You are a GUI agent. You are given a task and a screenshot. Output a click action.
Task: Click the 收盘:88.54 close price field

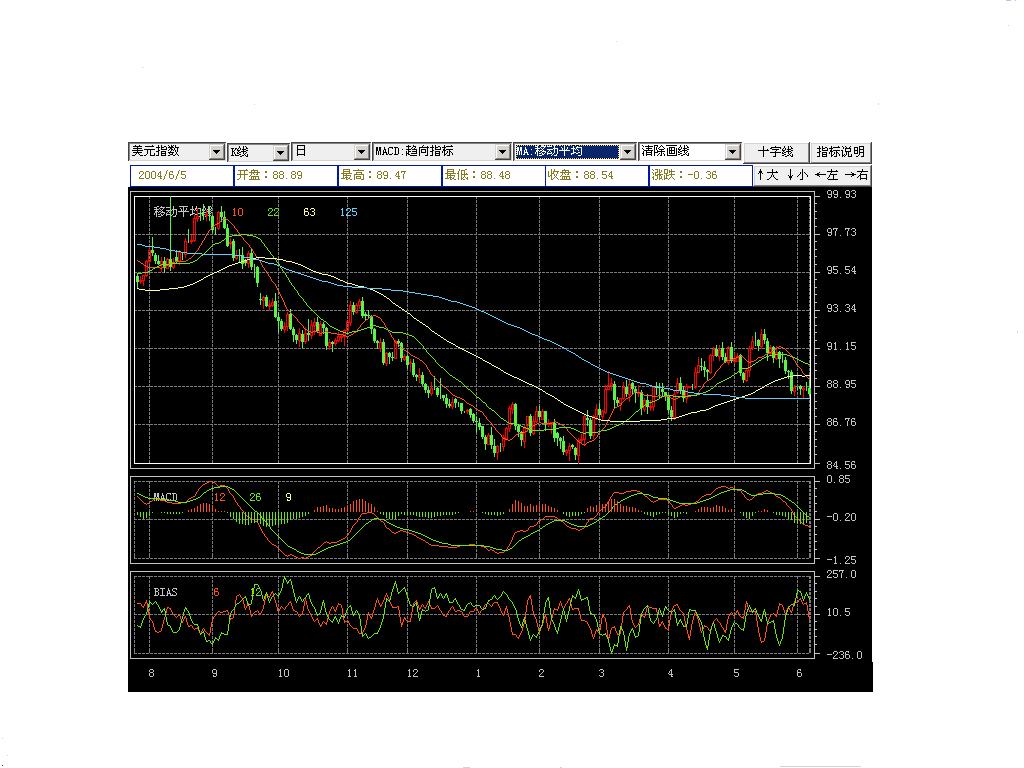(597, 175)
